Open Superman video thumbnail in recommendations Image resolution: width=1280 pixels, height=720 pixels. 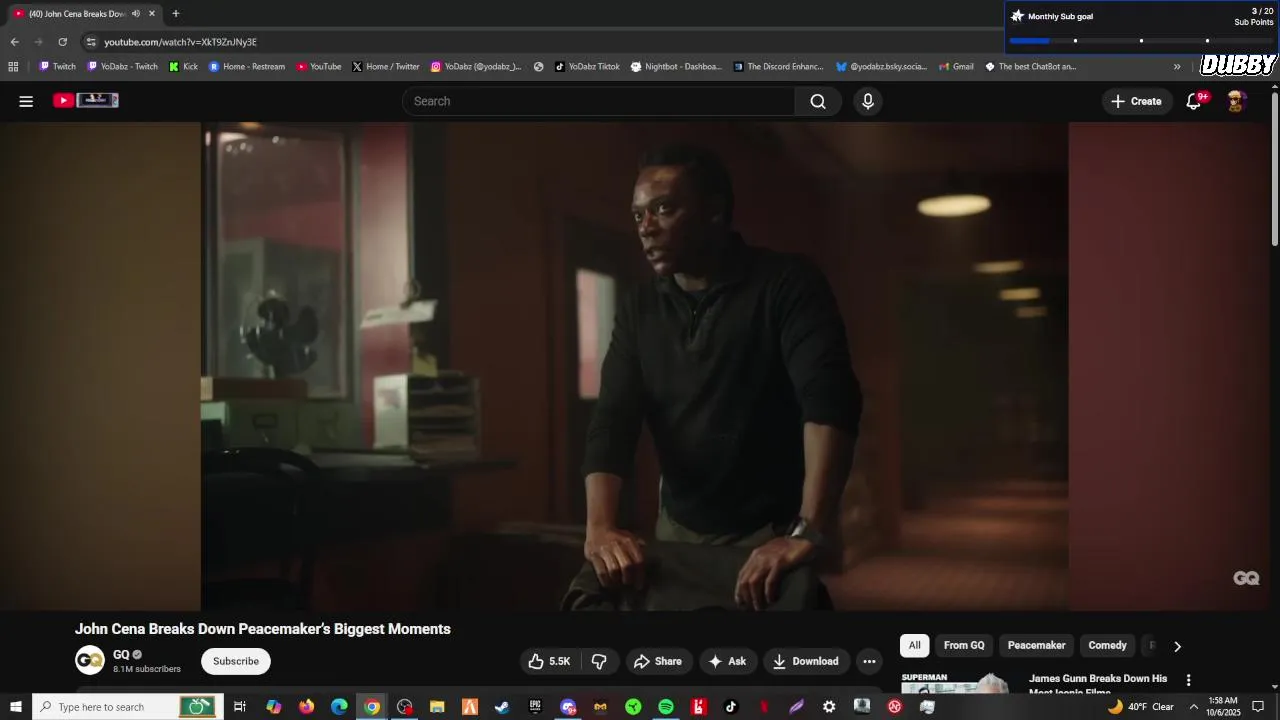pyautogui.click(x=955, y=682)
